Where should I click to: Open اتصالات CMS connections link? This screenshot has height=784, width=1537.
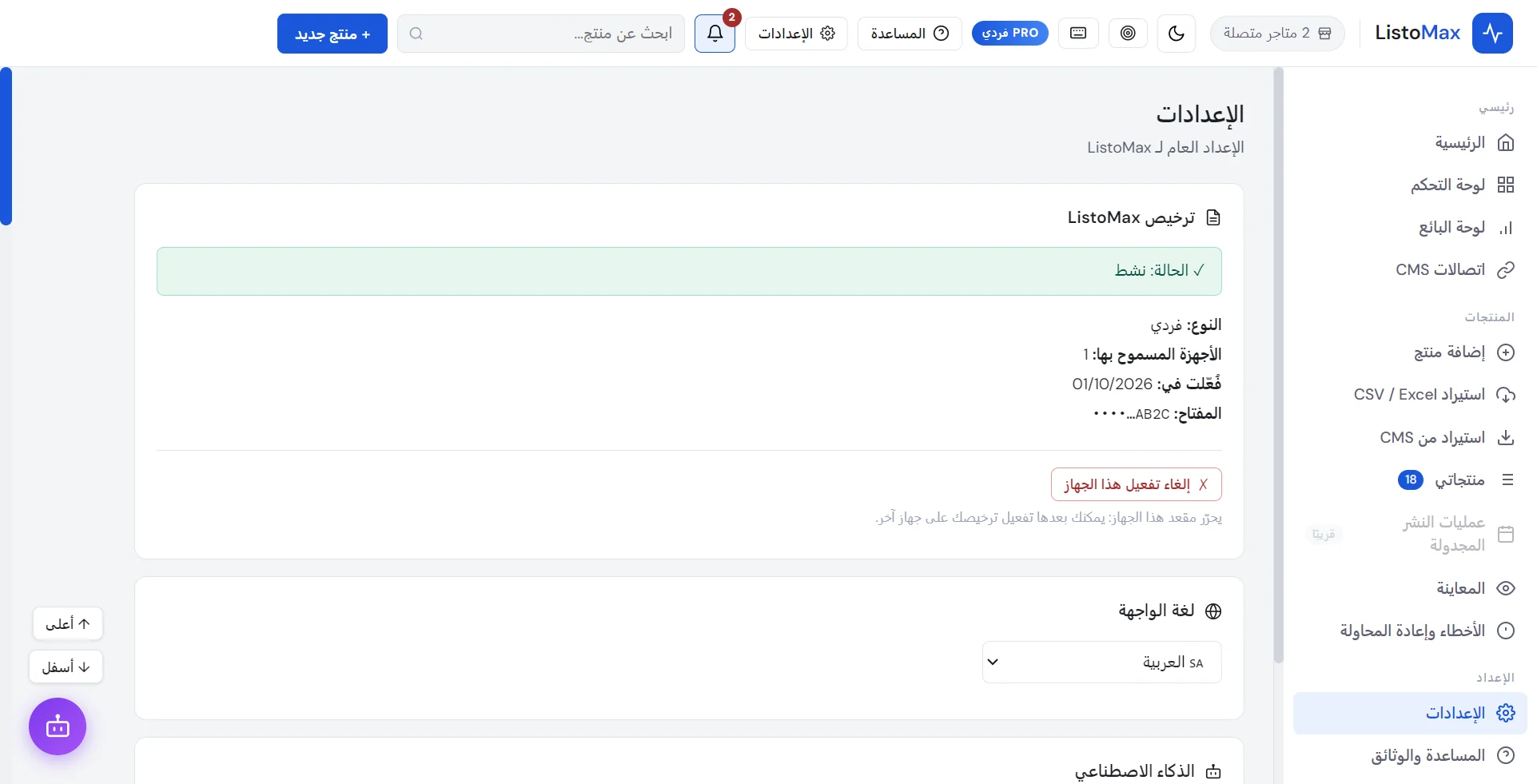pos(1410,270)
